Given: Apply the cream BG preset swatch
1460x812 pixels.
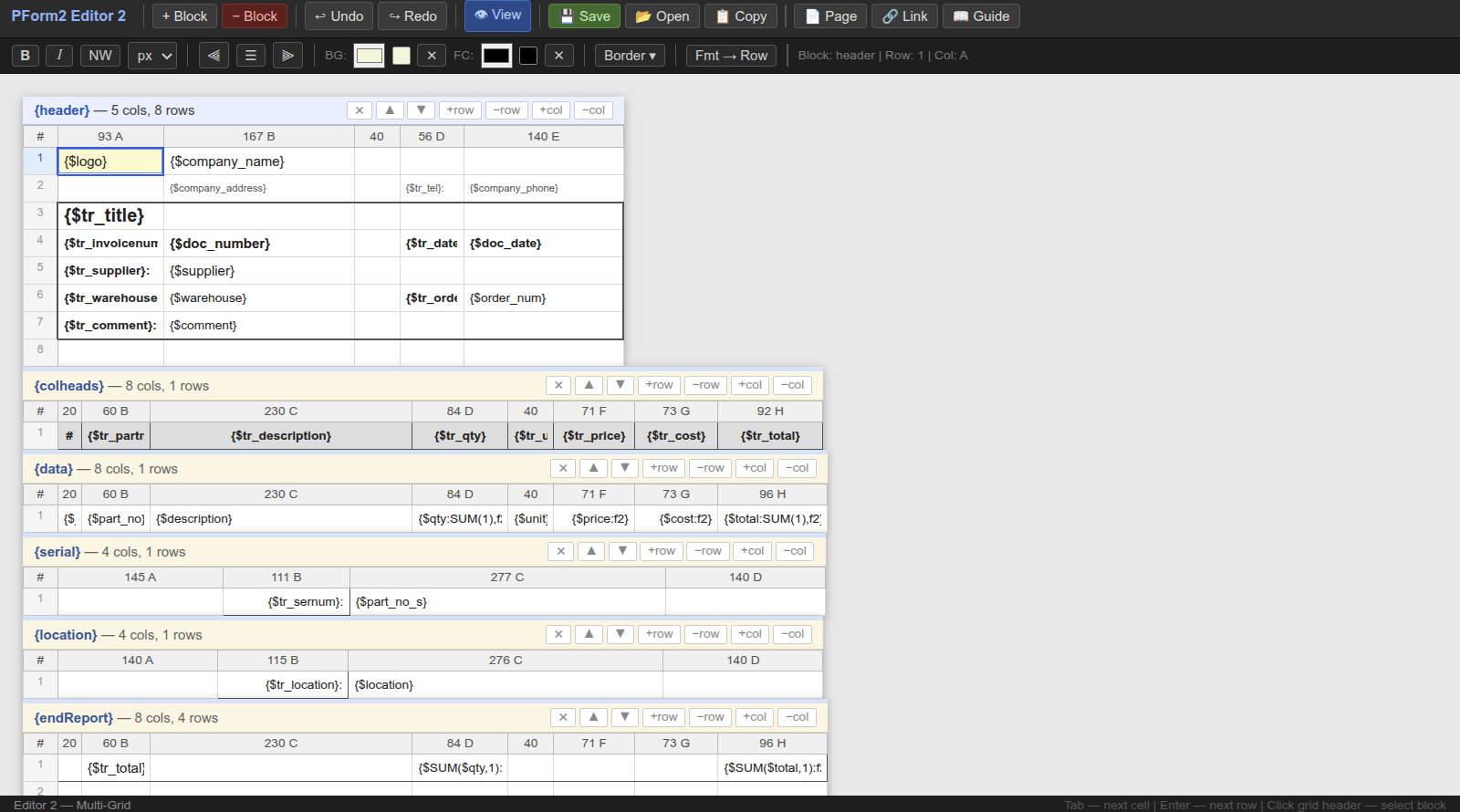Looking at the screenshot, I should (x=401, y=56).
